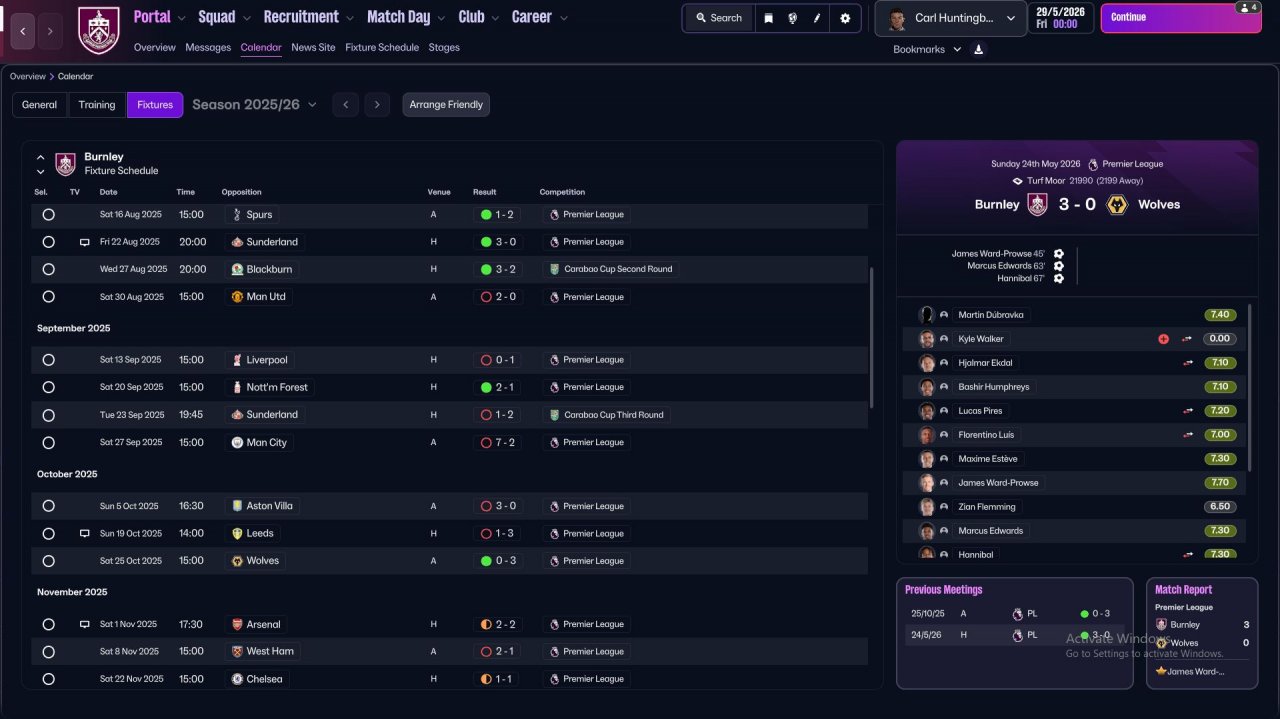Open the Season 2025/26 dropdown
Screen dimensions: 1280x719
click(x=254, y=104)
